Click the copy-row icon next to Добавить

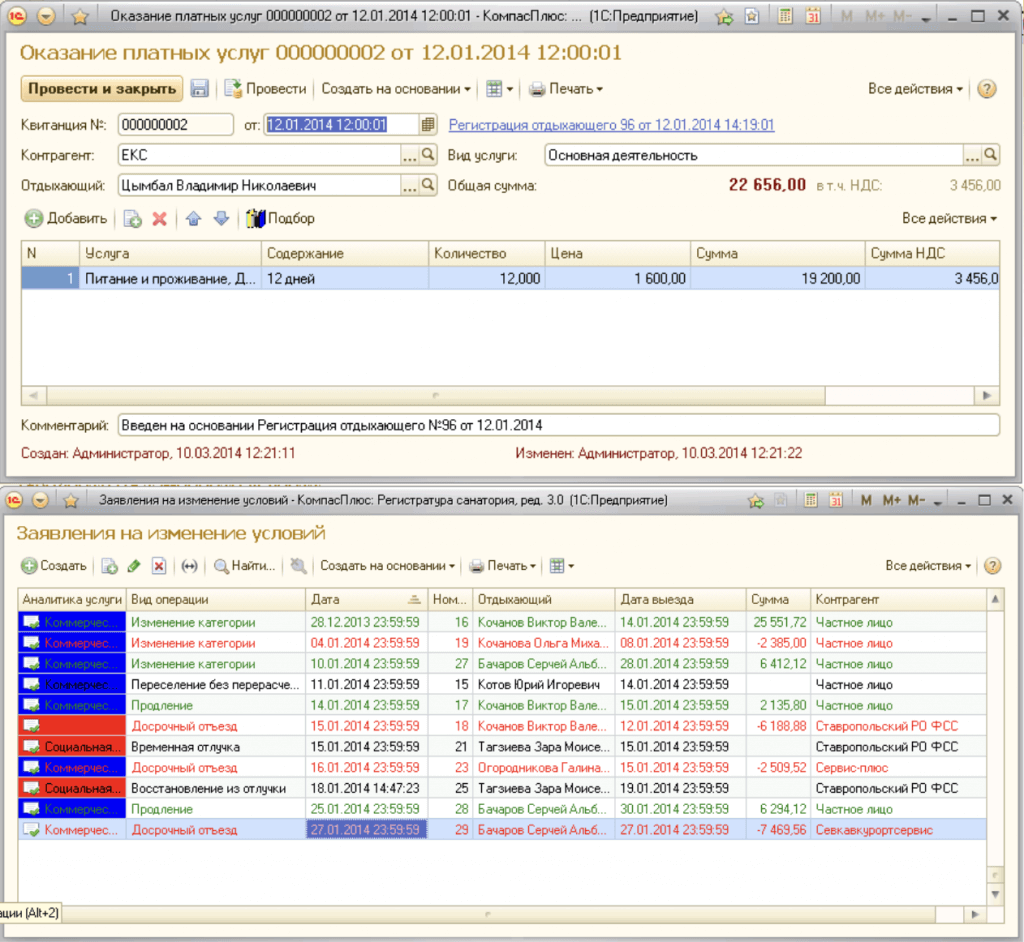(x=132, y=219)
